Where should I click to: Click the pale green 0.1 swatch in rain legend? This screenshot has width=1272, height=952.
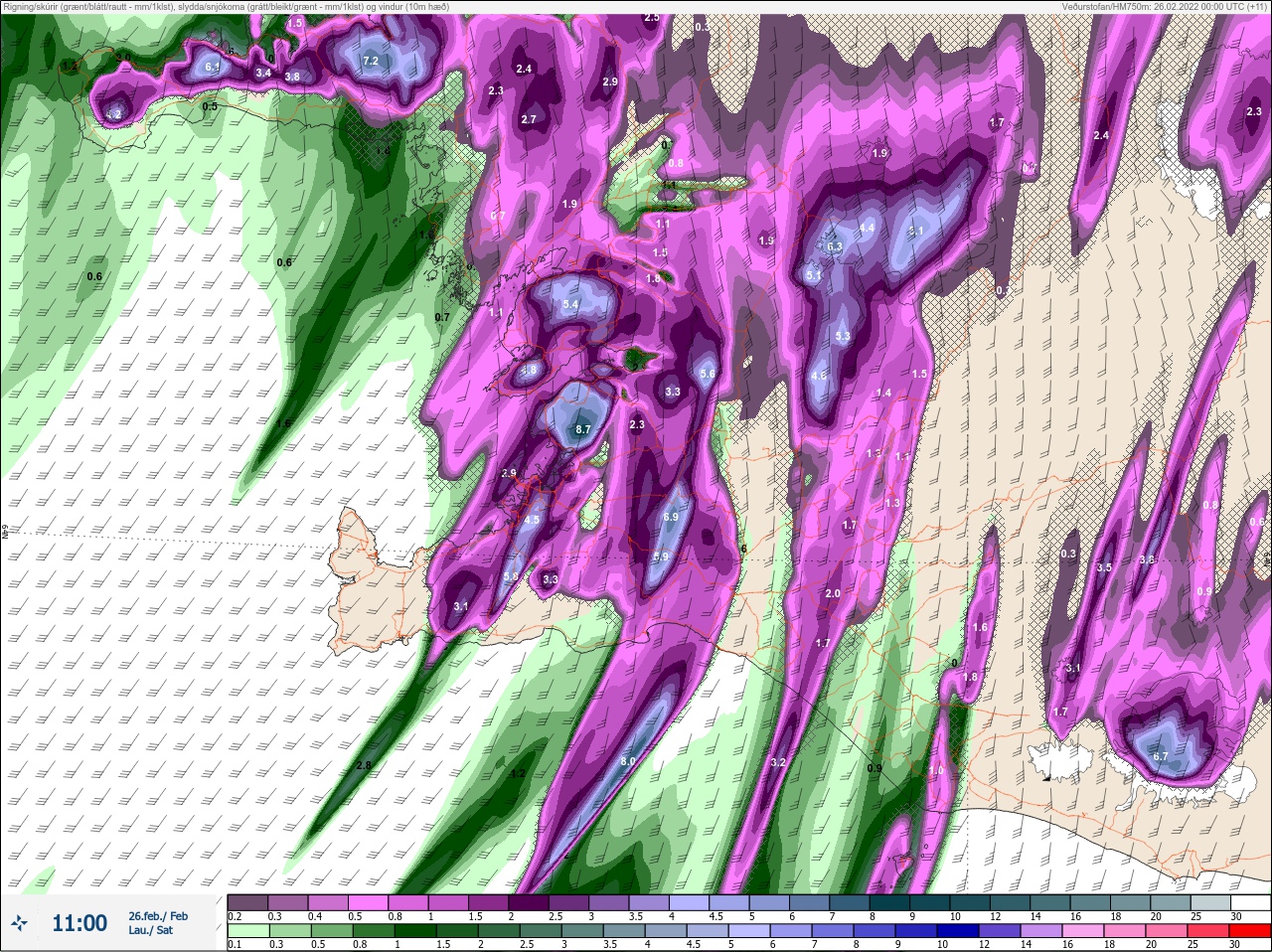click(247, 930)
